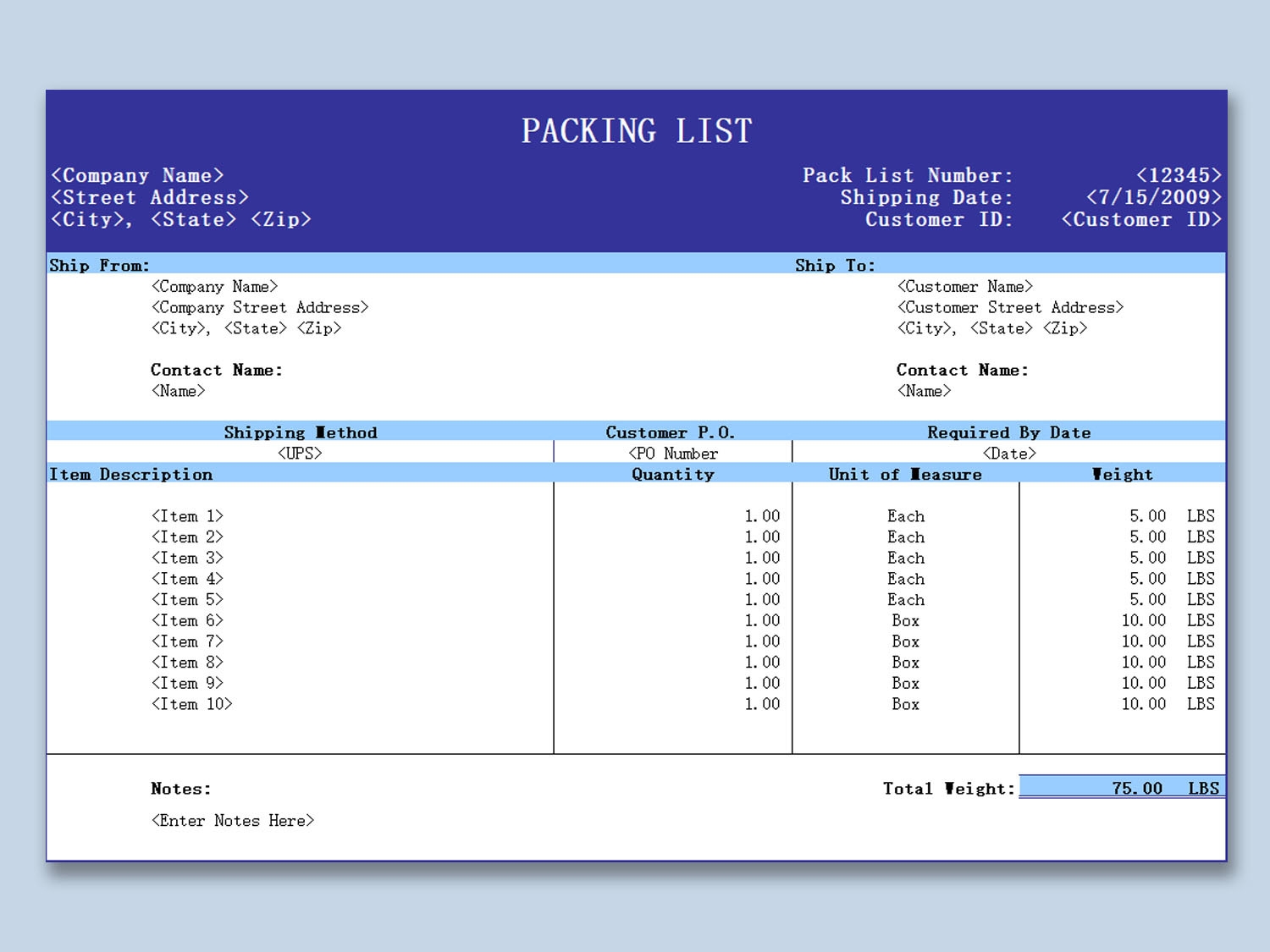This screenshot has height=952, width=1270.
Task: Click the Unit of Measure header
Action: click(904, 474)
